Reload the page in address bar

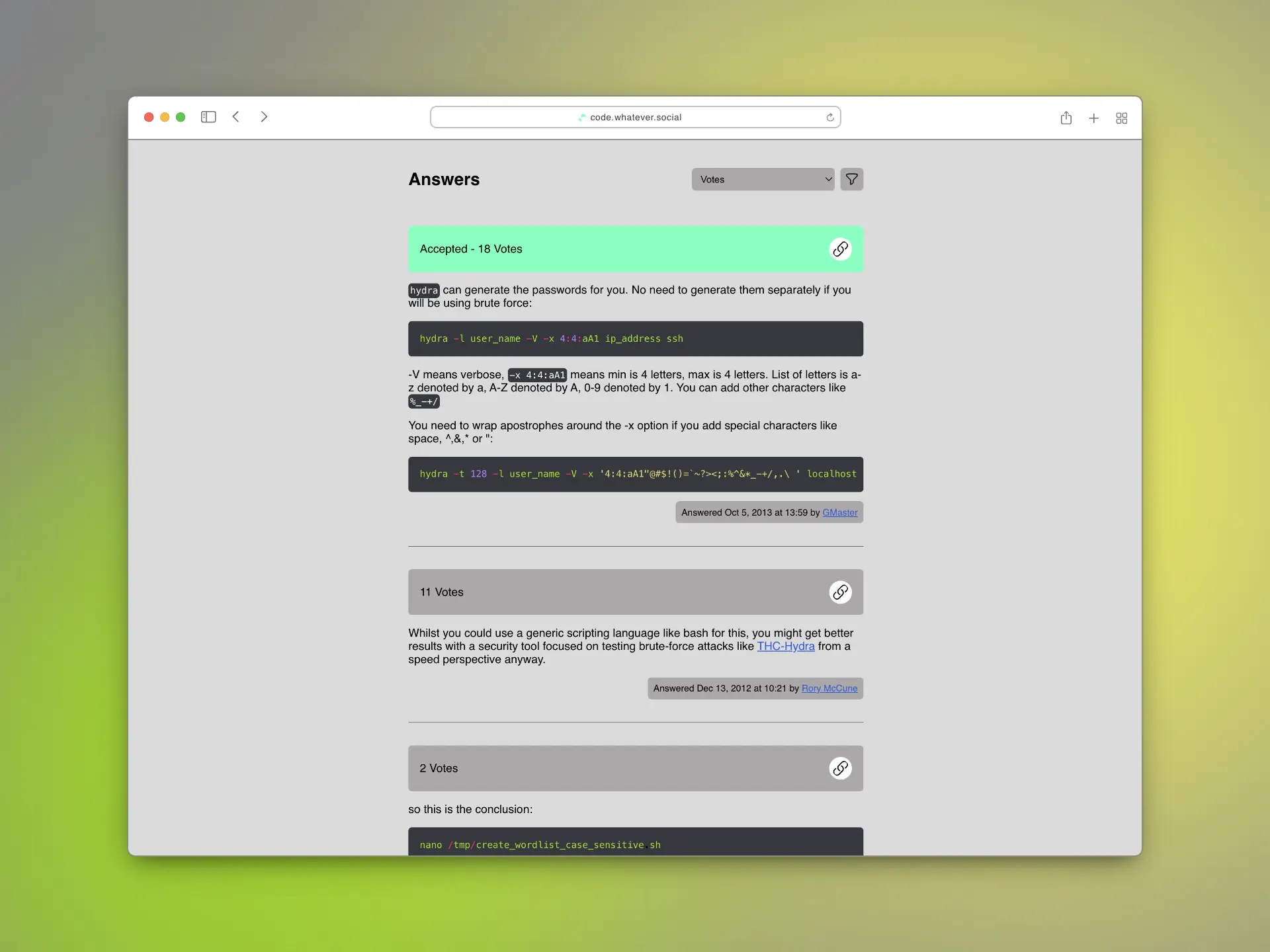pos(829,117)
